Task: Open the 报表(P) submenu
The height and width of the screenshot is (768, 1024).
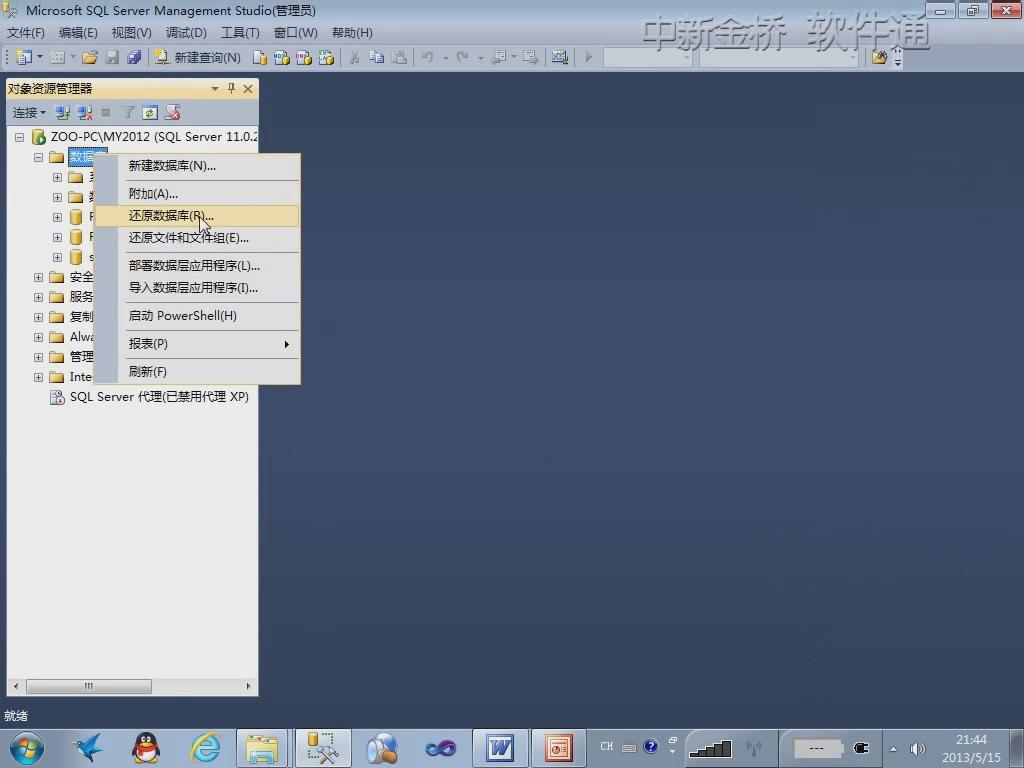Action: 197,344
